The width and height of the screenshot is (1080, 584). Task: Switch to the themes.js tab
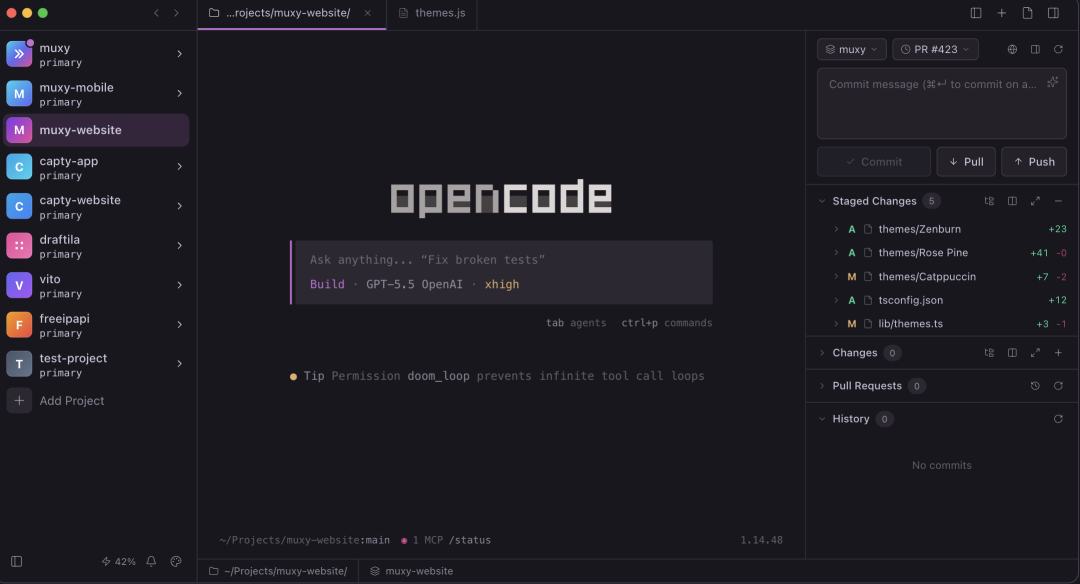pos(432,13)
